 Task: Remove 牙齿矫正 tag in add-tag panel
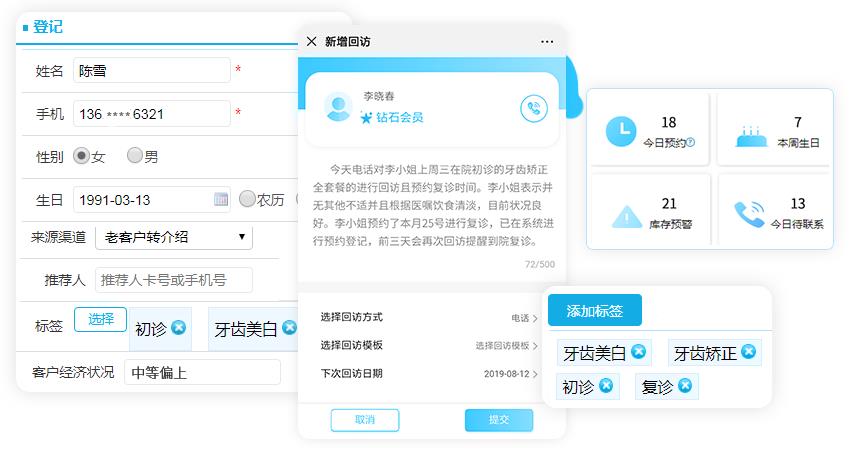click(x=748, y=352)
